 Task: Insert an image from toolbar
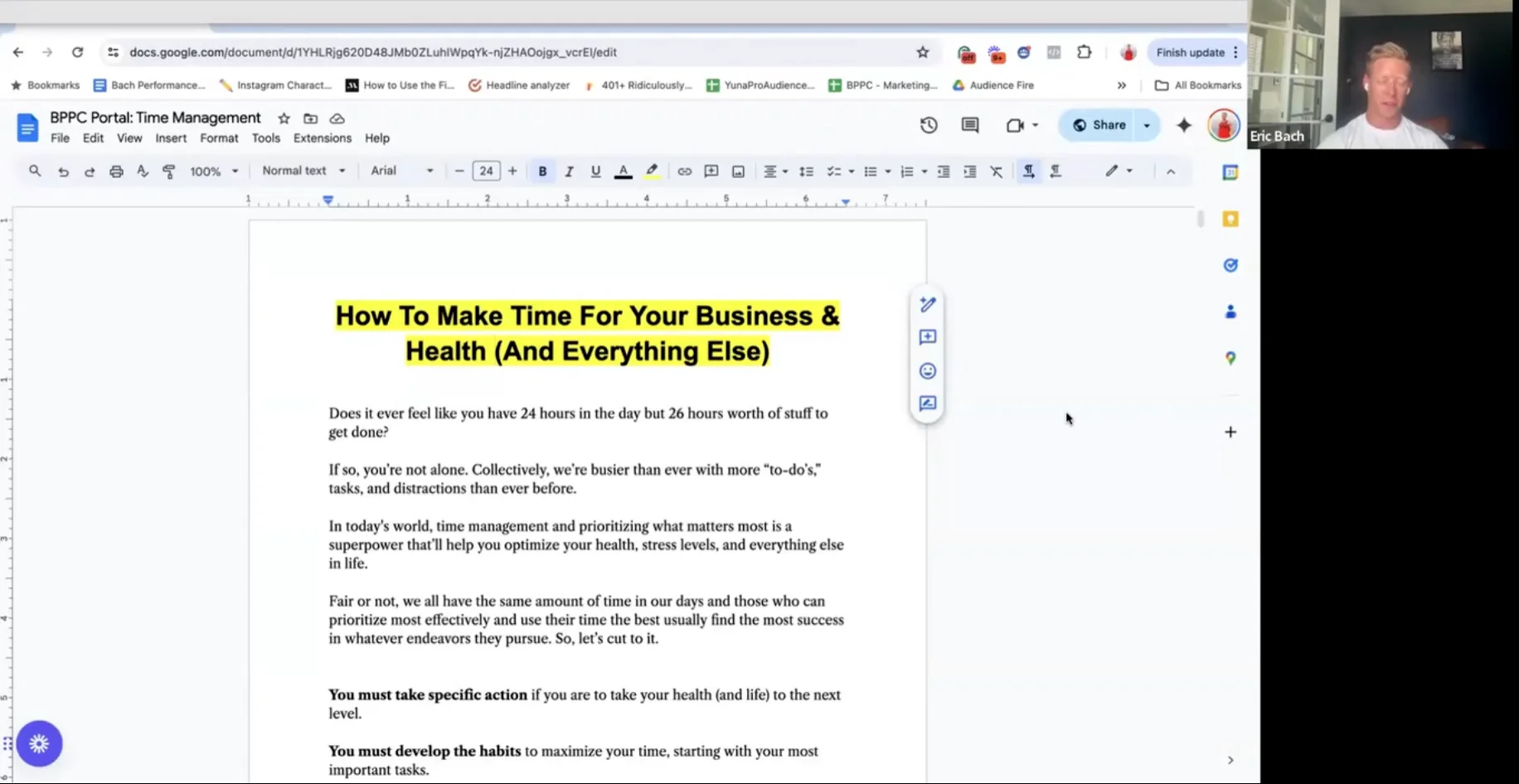click(738, 172)
